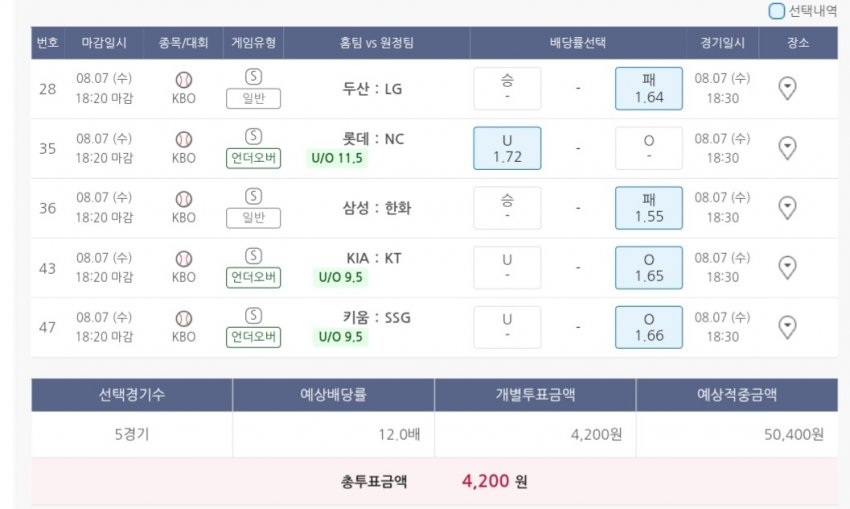Click location pin icon for 두산 : LG match
This screenshot has width=850, height=509.
pos(787,89)
